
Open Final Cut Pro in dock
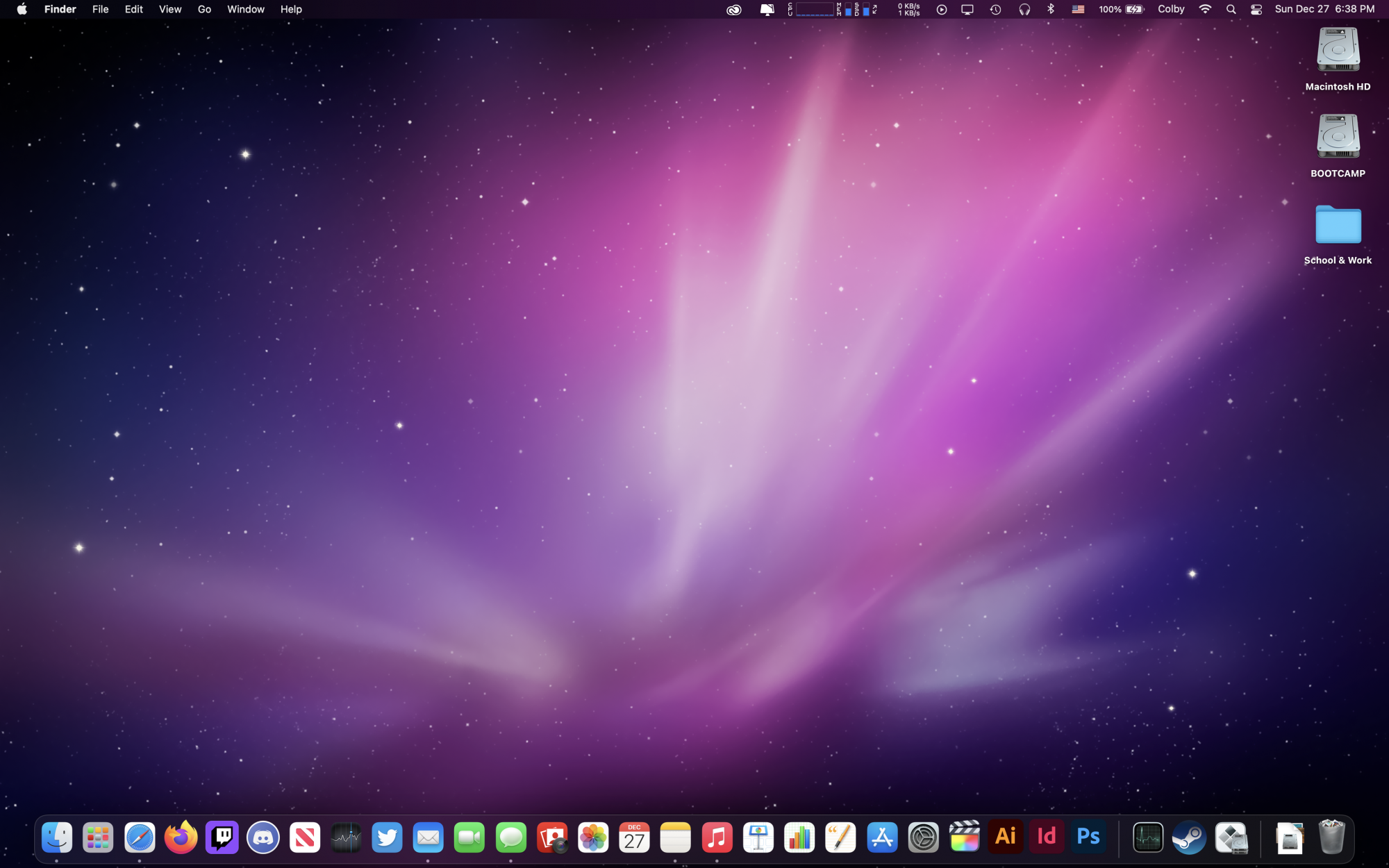pyautogui.click(x=965, y=837)
